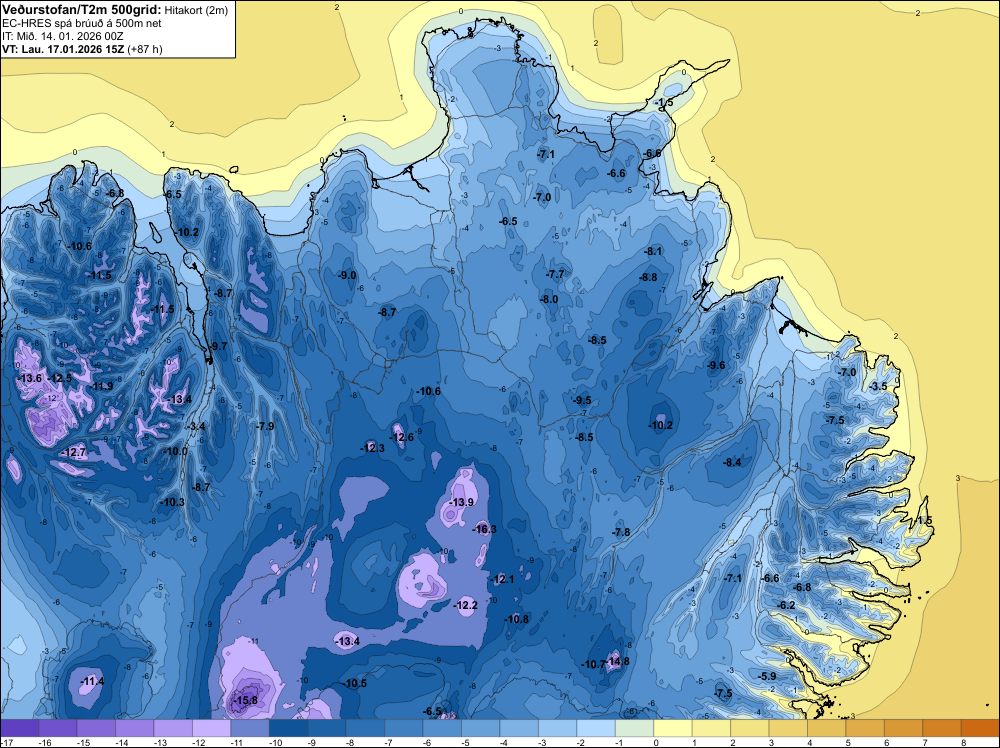The height and width of the screenshot is (748, 1000).
Task: Click the line 'EC-HRES spá brúuð á 500m net'
Action: (82, 23)
